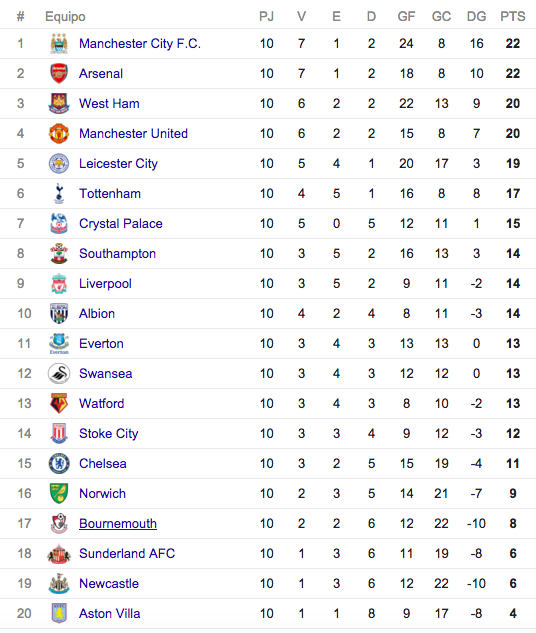Click the Swansea swan logo
Viewport: 536px width, 633px height.
coord(59,373)
